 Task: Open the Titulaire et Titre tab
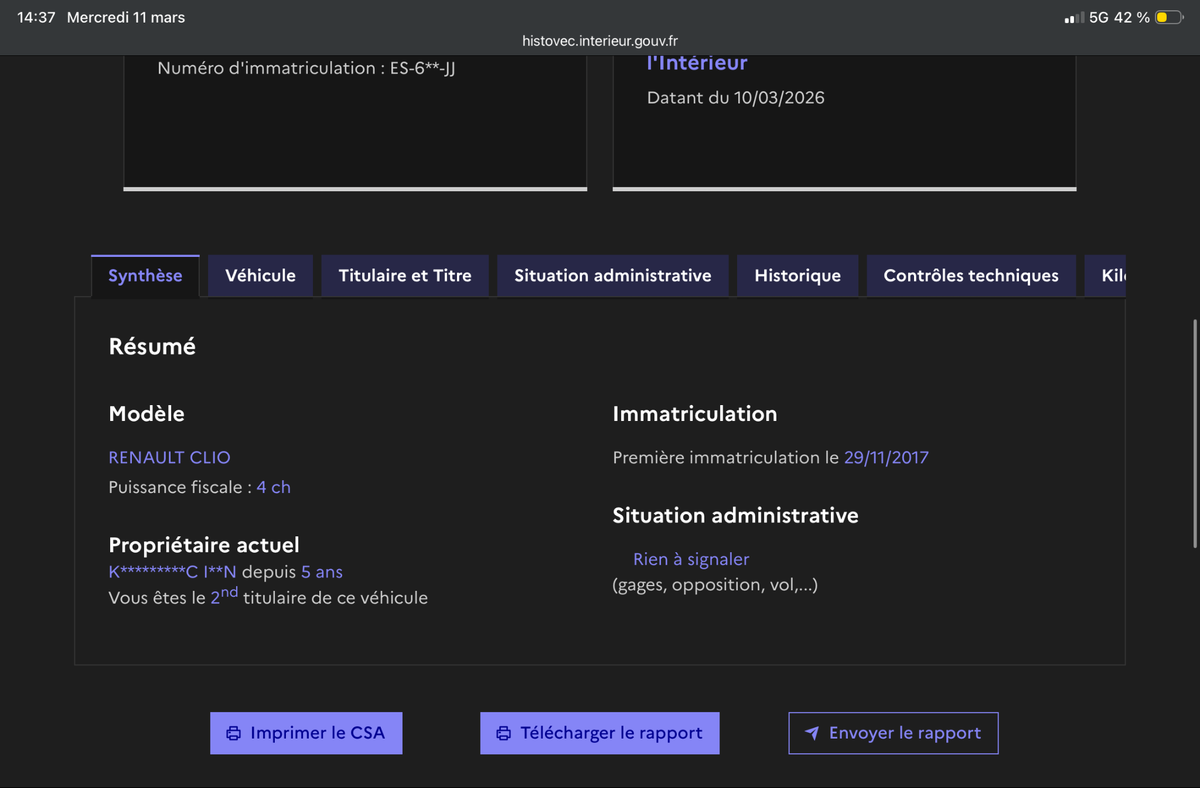[x=405, y=276]
